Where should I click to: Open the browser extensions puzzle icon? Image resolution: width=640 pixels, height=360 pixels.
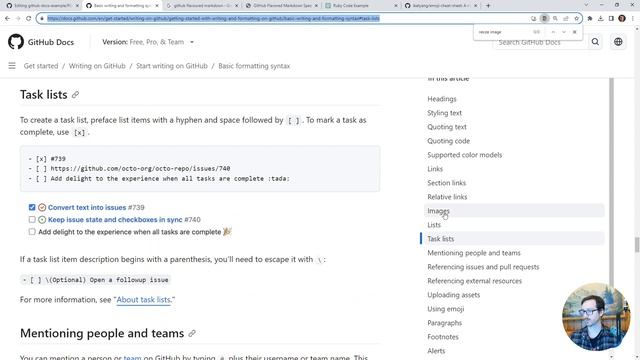click(x=590, y=18)
